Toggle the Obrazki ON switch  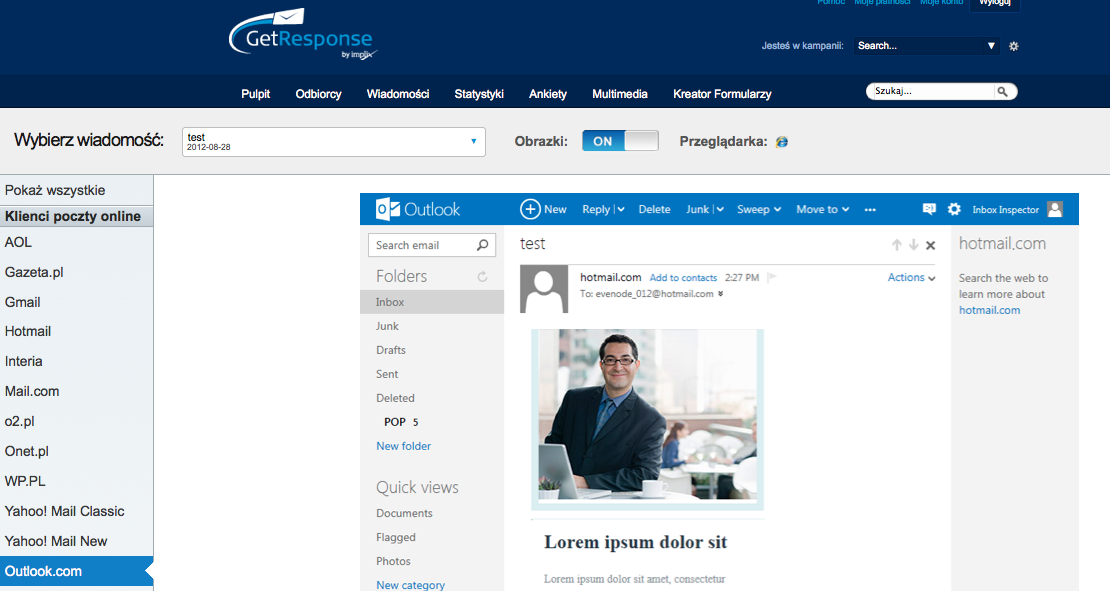(620, 141)
